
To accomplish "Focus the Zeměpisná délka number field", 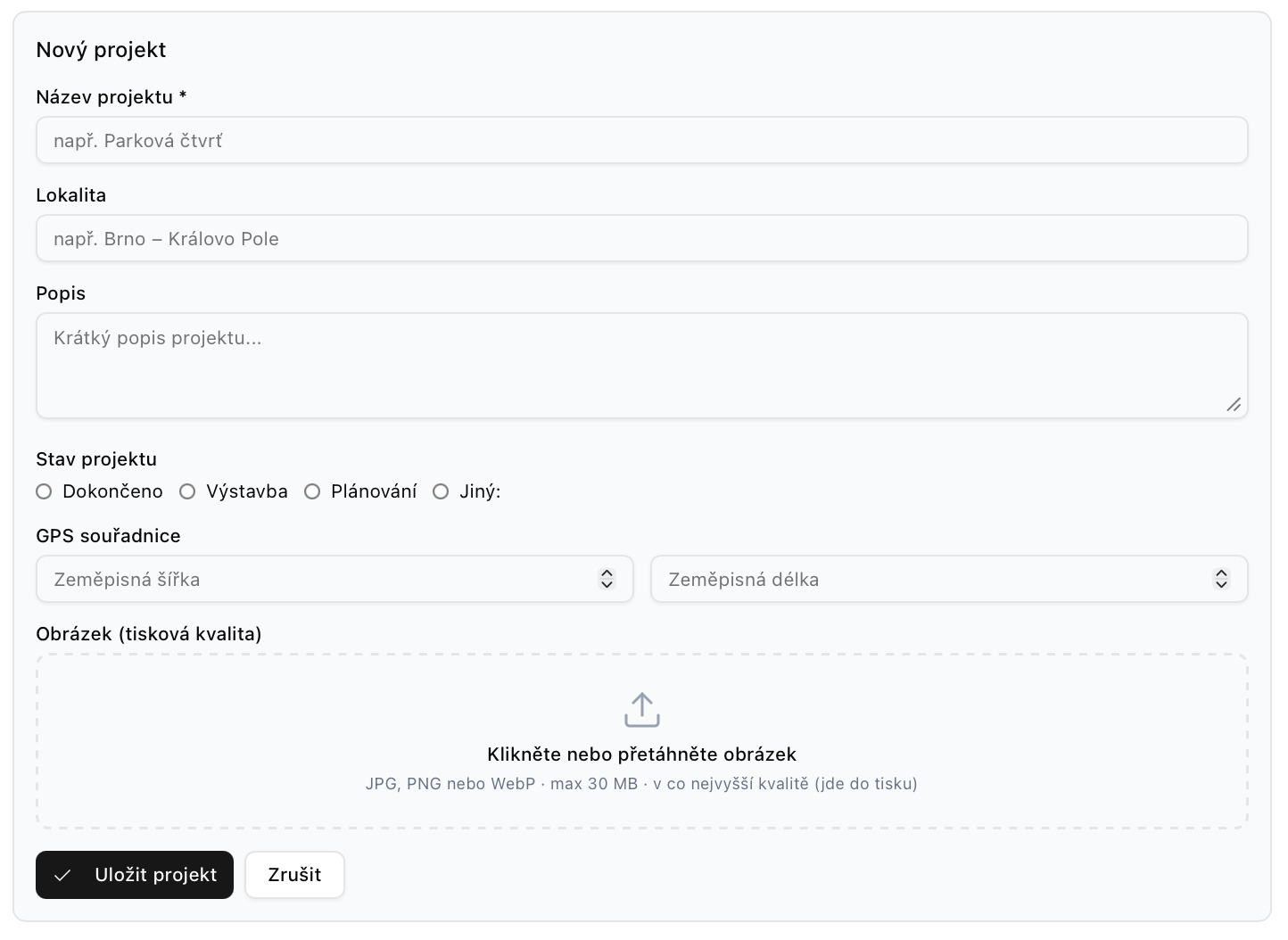I will click(x=949, y=579).
